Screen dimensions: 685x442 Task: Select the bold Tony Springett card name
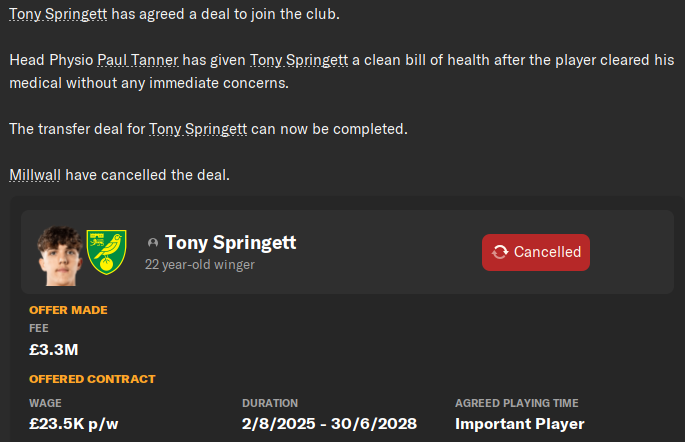pyautogui.click(x=230, y=243)
